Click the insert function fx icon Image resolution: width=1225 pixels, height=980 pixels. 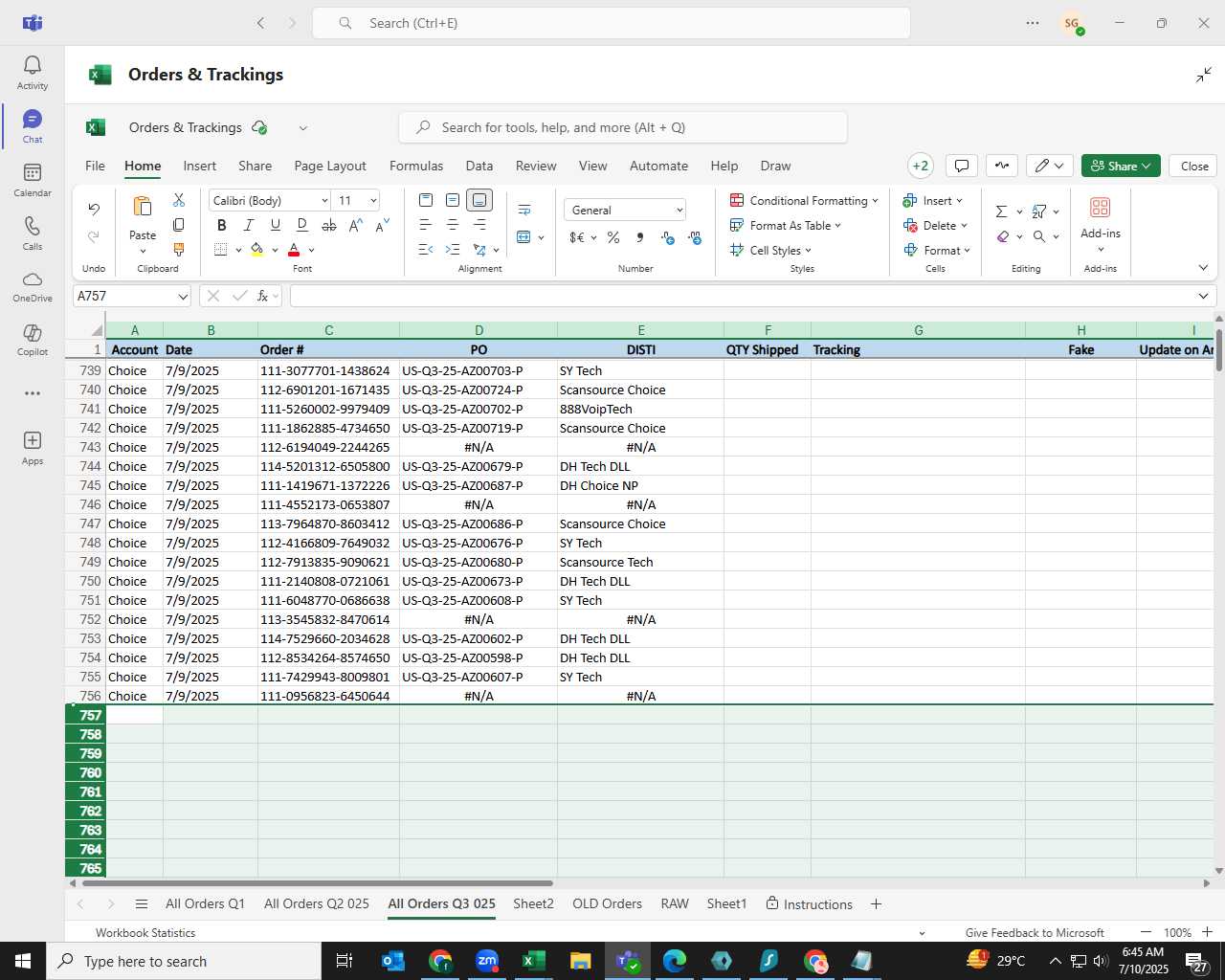pos(262,296)
